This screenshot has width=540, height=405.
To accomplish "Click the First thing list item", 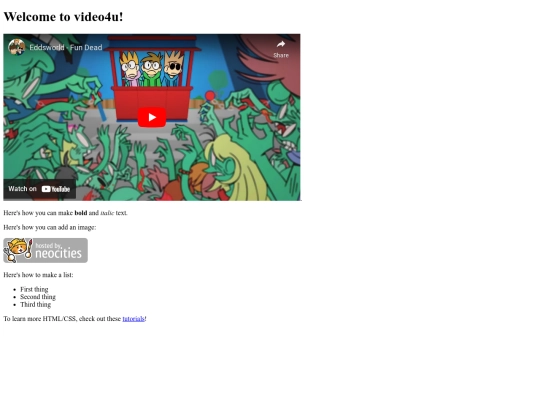I will click(x=34, y=289).
